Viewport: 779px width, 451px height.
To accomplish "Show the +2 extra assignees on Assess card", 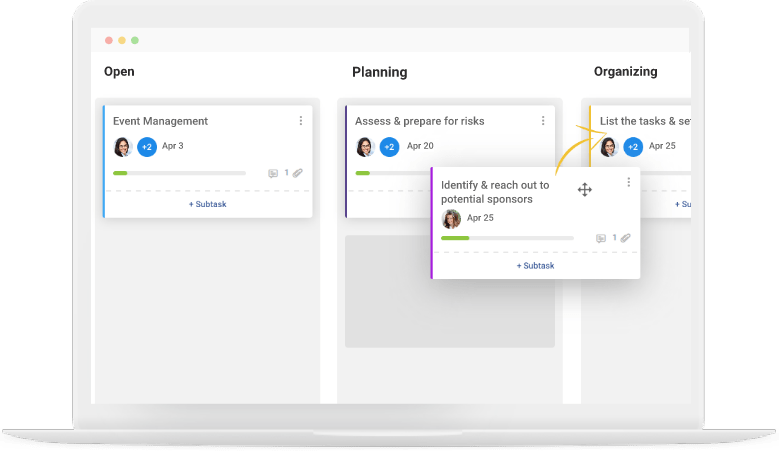I will coord(389,147).
